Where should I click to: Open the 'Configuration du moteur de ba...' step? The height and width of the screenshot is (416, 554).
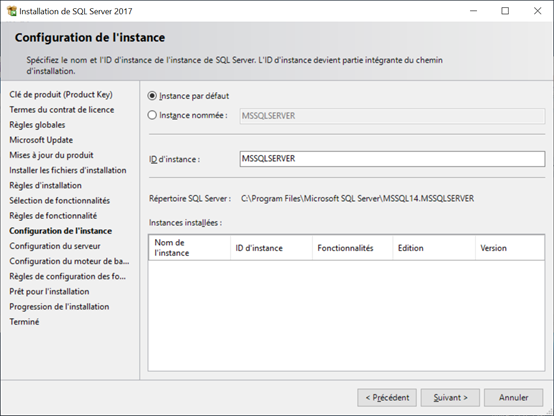point(69,261)
